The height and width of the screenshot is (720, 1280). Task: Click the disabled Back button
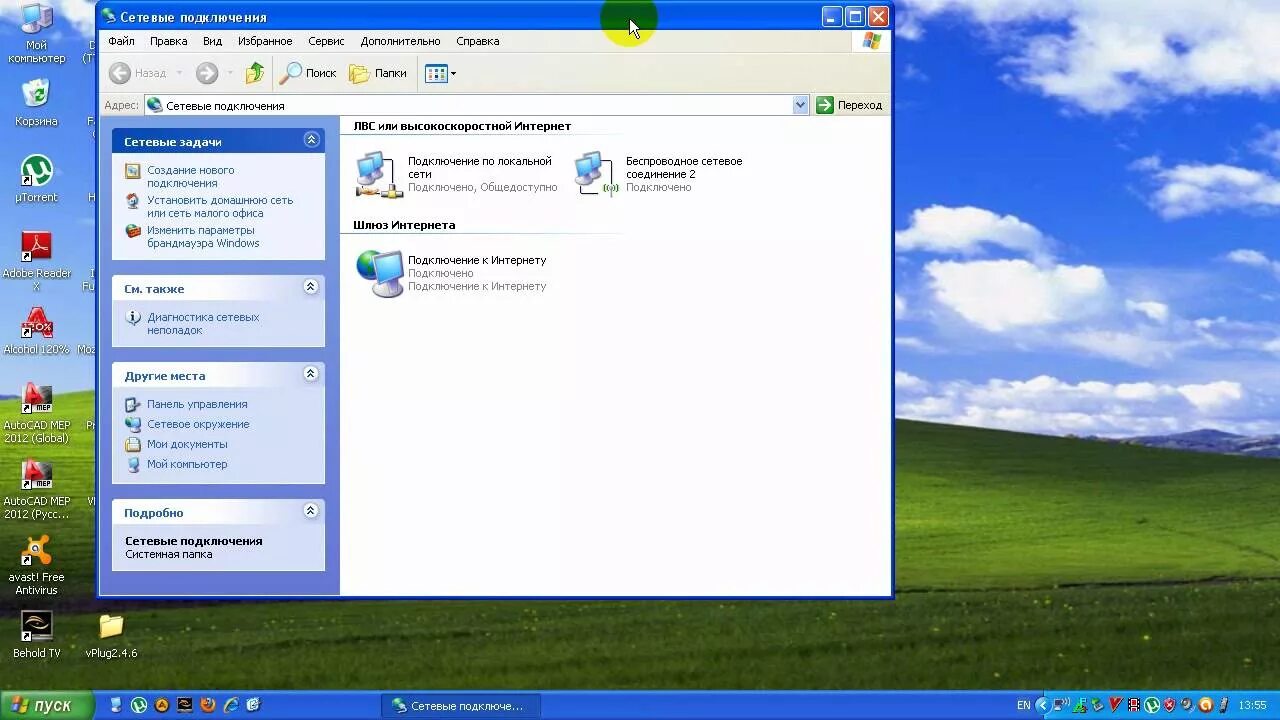138,73
